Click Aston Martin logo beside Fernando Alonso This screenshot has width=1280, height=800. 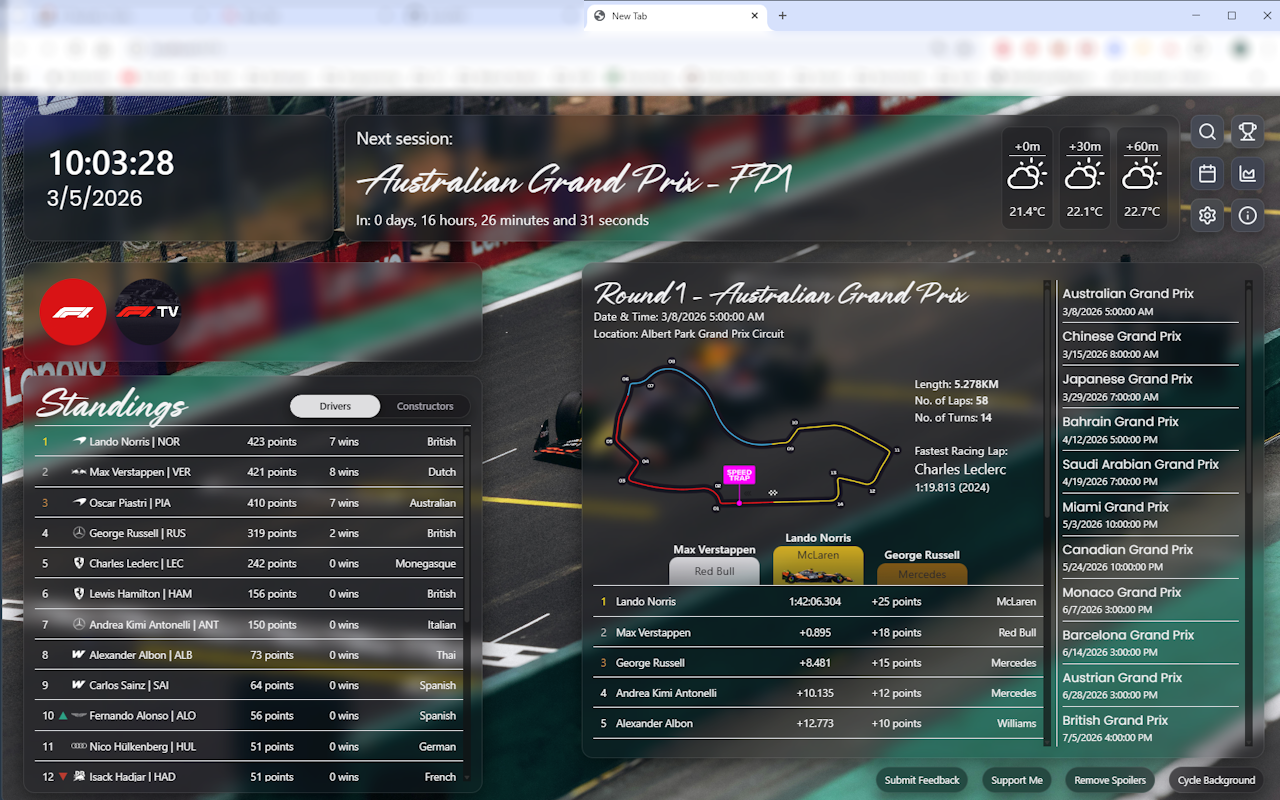click(x=79, y=716)
